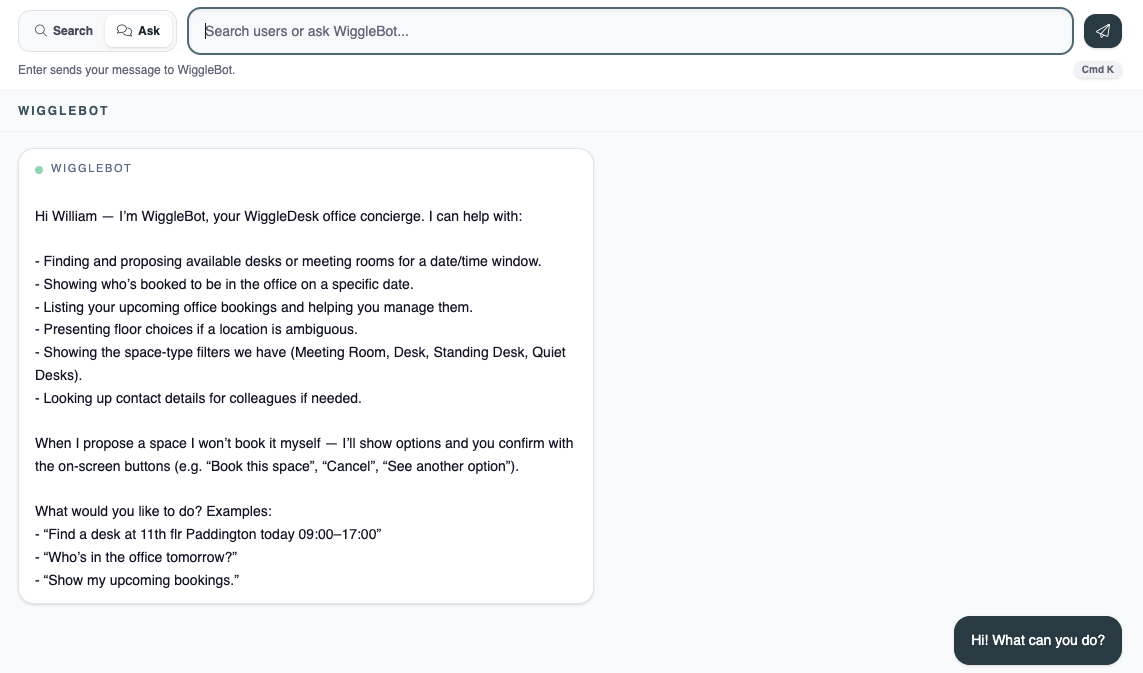Image resolution: width=1143 pixels, height=673 pixels.
Task: Click the rounded dark suggestion chip bottom right
Action: (1037, 640)
